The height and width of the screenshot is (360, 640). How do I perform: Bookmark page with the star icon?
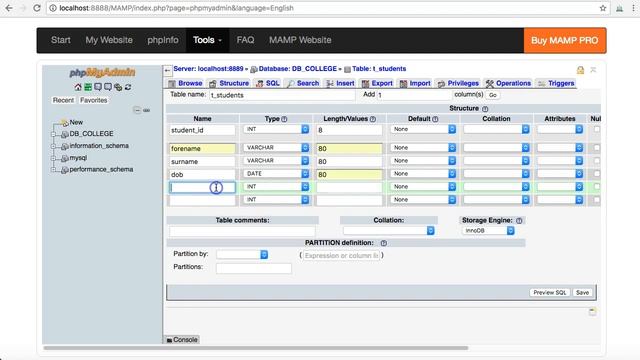(x=603, y=8)
